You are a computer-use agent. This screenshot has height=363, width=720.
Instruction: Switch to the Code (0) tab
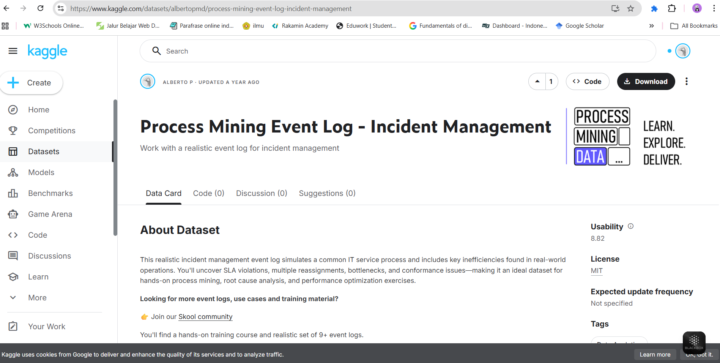208,193
